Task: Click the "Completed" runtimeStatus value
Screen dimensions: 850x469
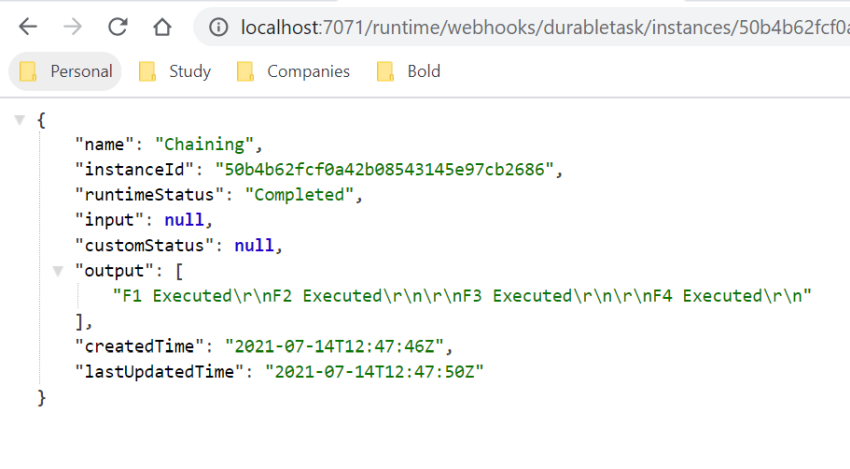Action: [x=299, y=195]
